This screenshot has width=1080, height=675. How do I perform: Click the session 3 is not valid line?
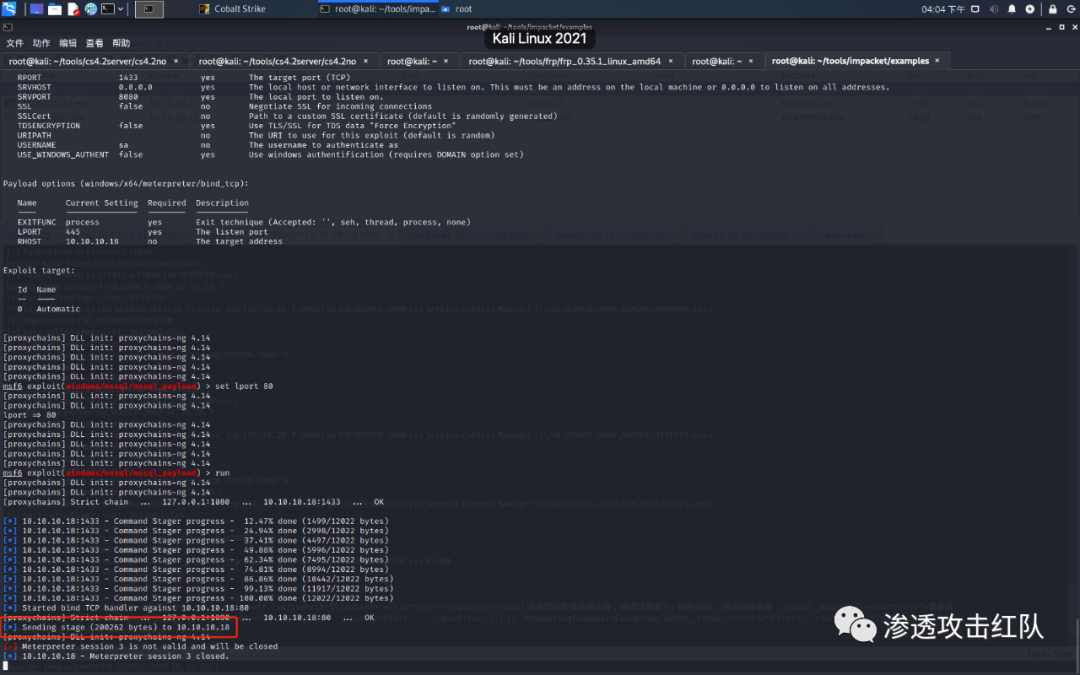pos(141,646)
